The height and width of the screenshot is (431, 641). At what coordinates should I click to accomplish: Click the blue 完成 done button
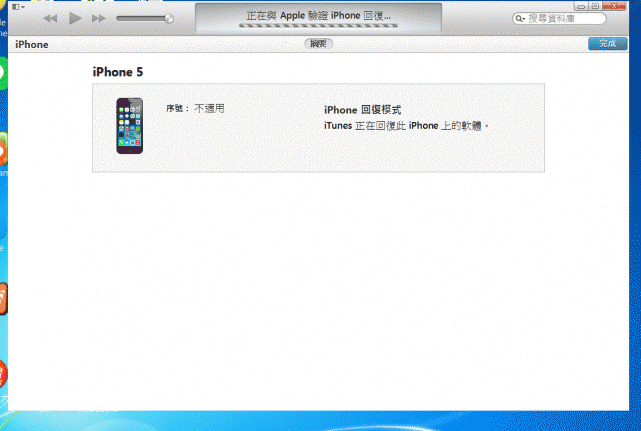pyautogui.click(x=607, y=44)
